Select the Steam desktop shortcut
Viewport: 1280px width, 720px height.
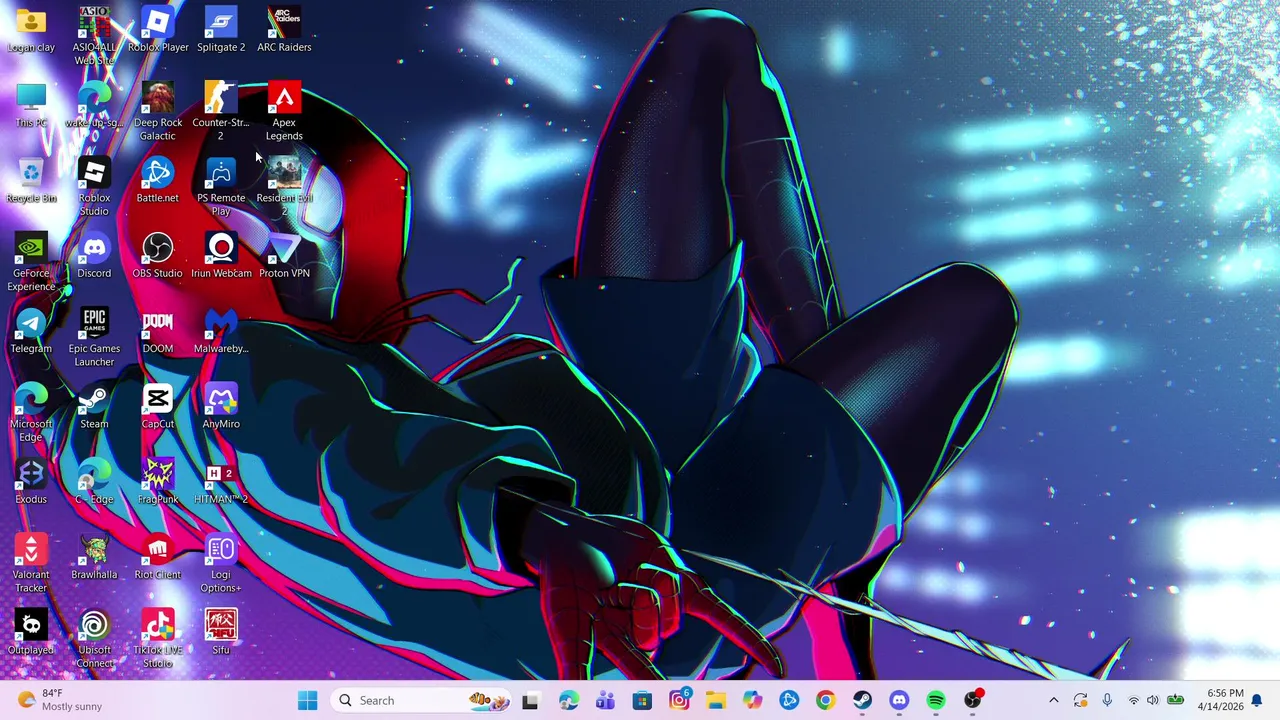(x=94, y=408)
